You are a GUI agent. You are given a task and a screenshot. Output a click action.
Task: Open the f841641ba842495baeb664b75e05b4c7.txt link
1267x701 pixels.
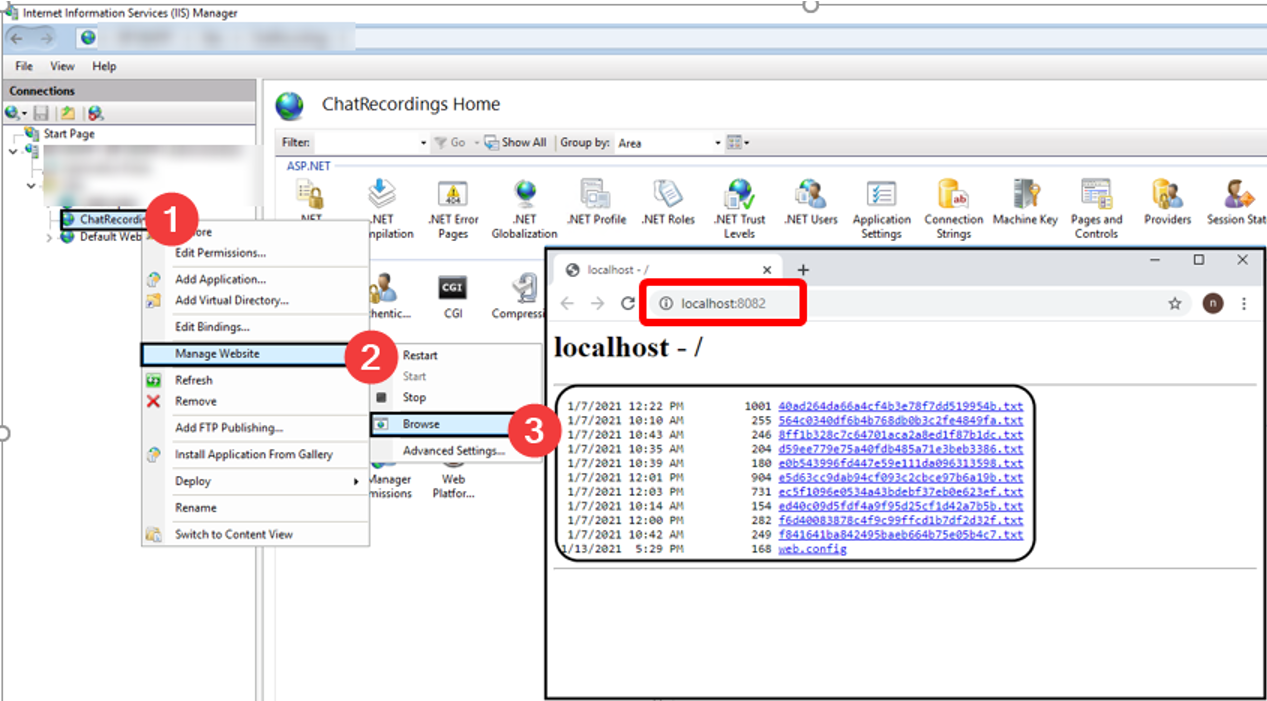pyautogui.click(x=900, y=535)
